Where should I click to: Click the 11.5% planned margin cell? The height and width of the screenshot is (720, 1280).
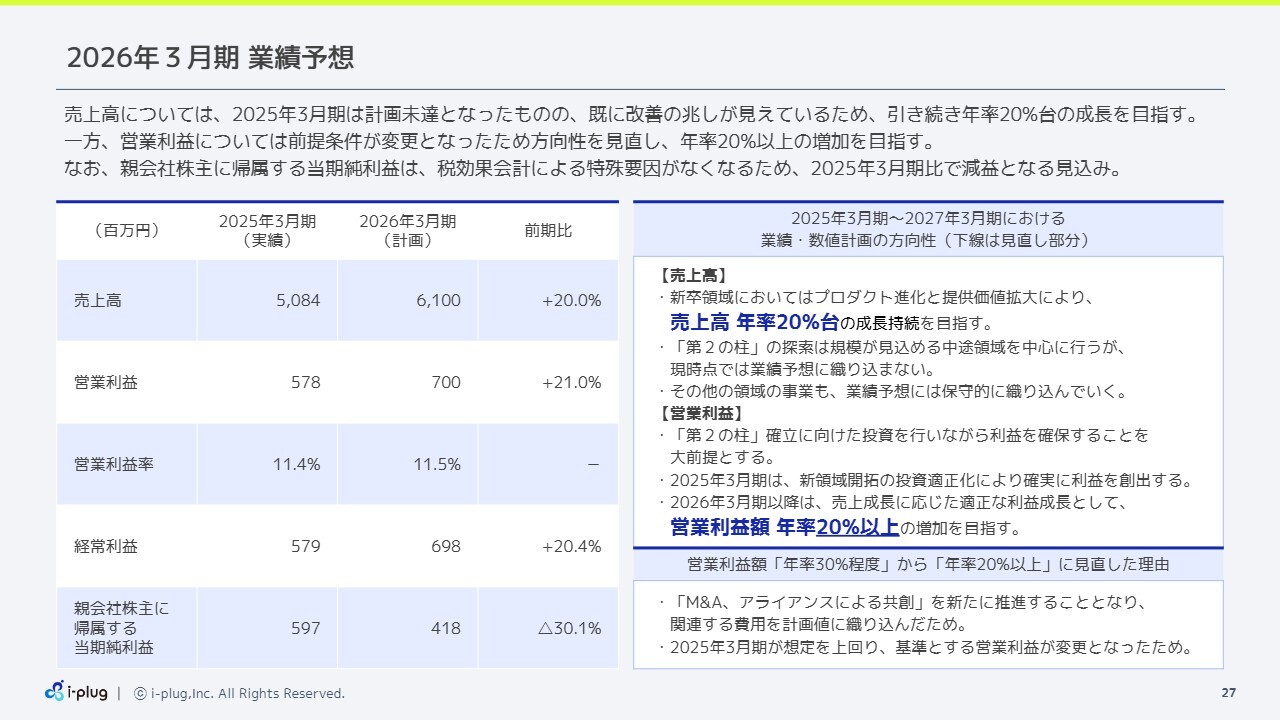(437, 464)
